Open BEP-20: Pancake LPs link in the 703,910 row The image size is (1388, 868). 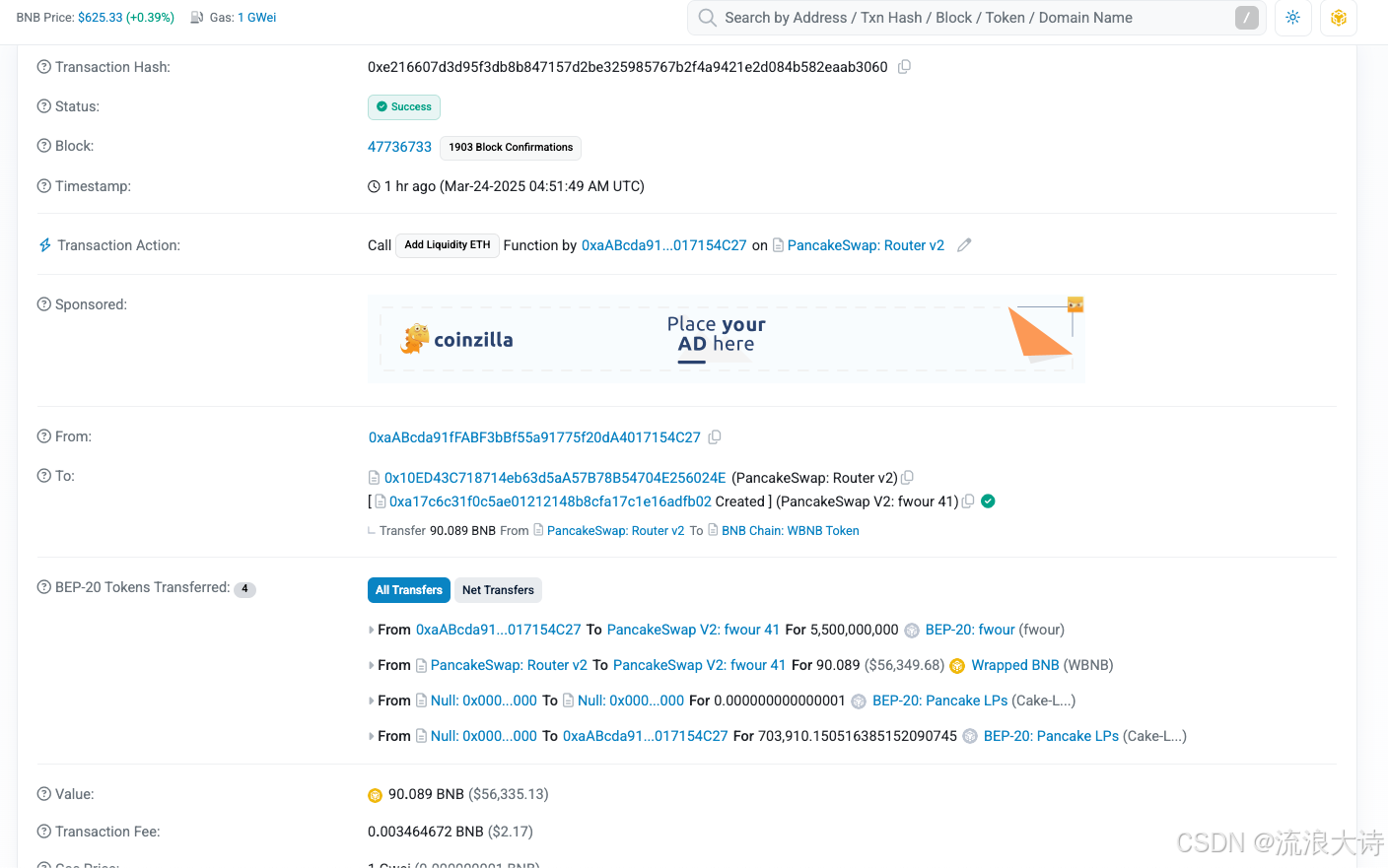coord(1051,736)
